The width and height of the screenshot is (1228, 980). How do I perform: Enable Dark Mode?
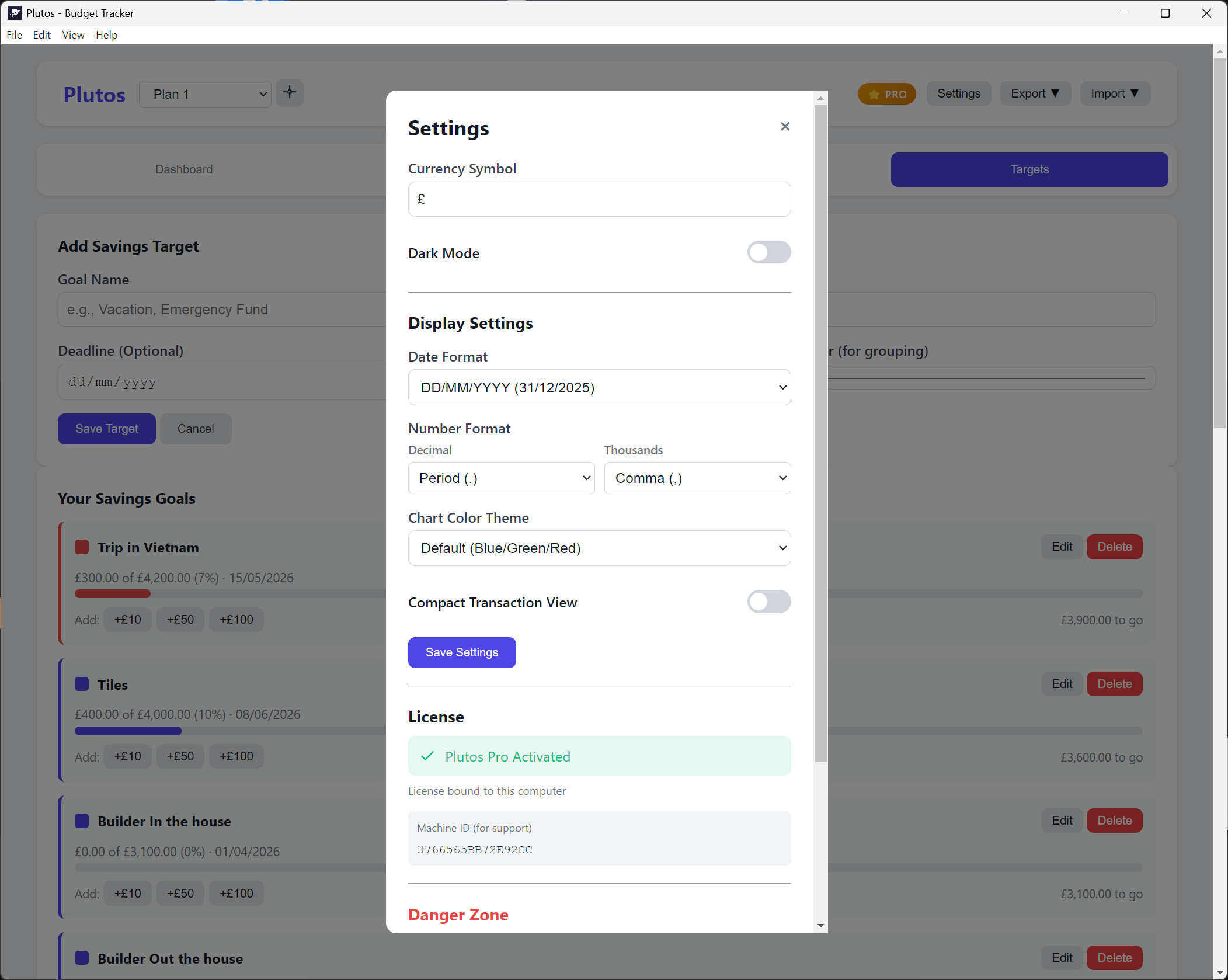pos(769,252)
